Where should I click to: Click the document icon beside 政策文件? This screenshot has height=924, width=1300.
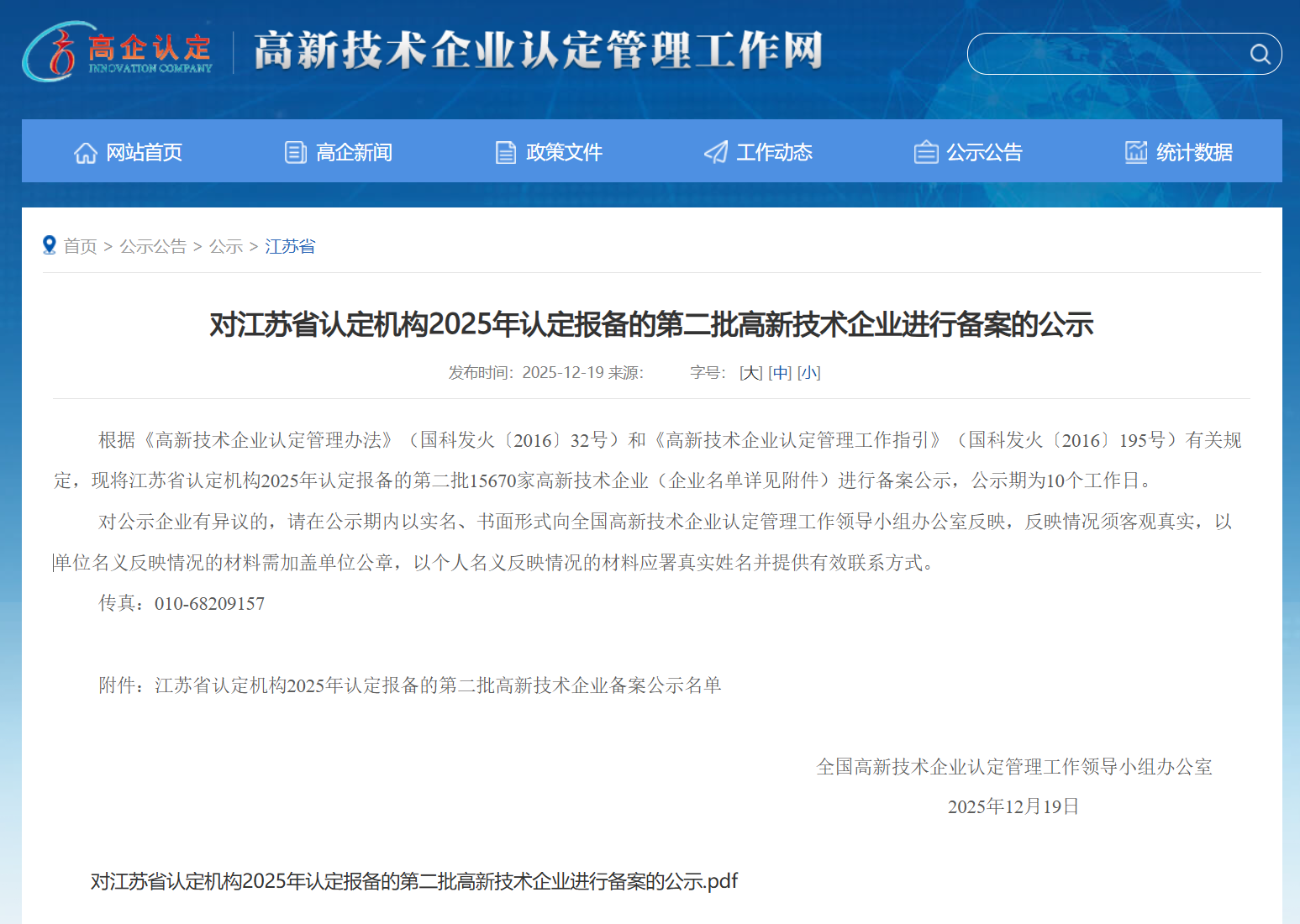(506, 153)
